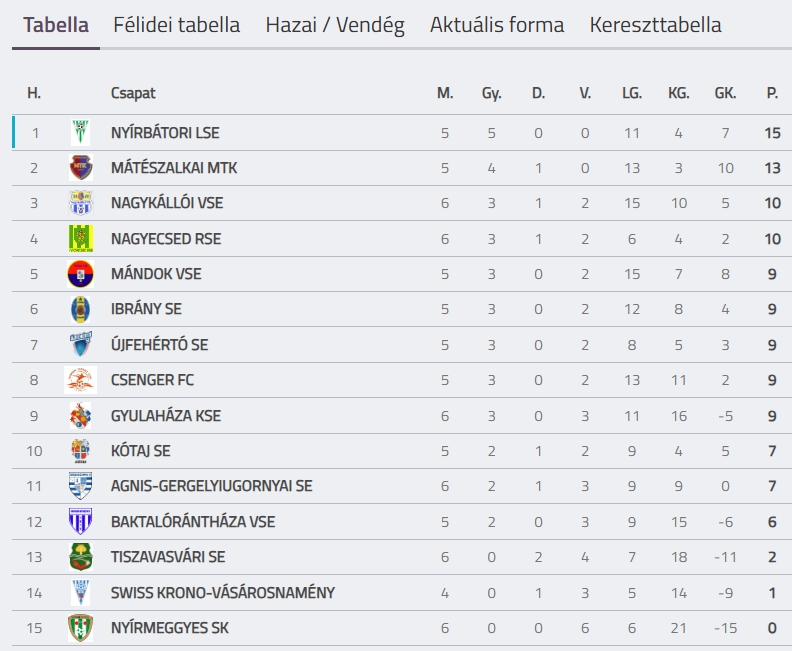
Task: Click the Nyírbátori LSE team crest
Action: (x=80, y=132)
